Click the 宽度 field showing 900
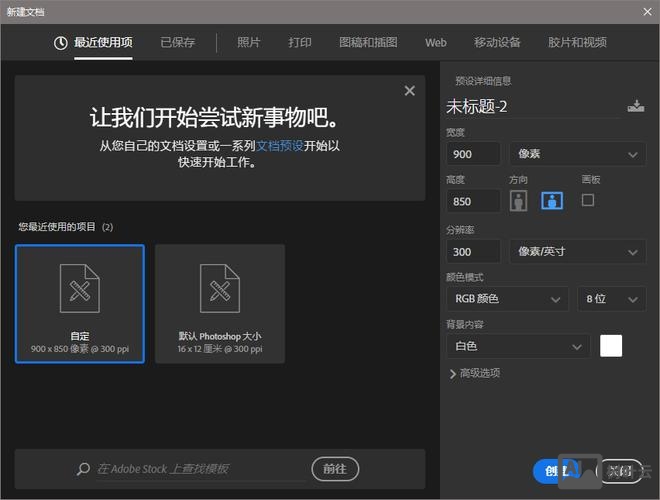The image size is (660, 500). (474, 154)
